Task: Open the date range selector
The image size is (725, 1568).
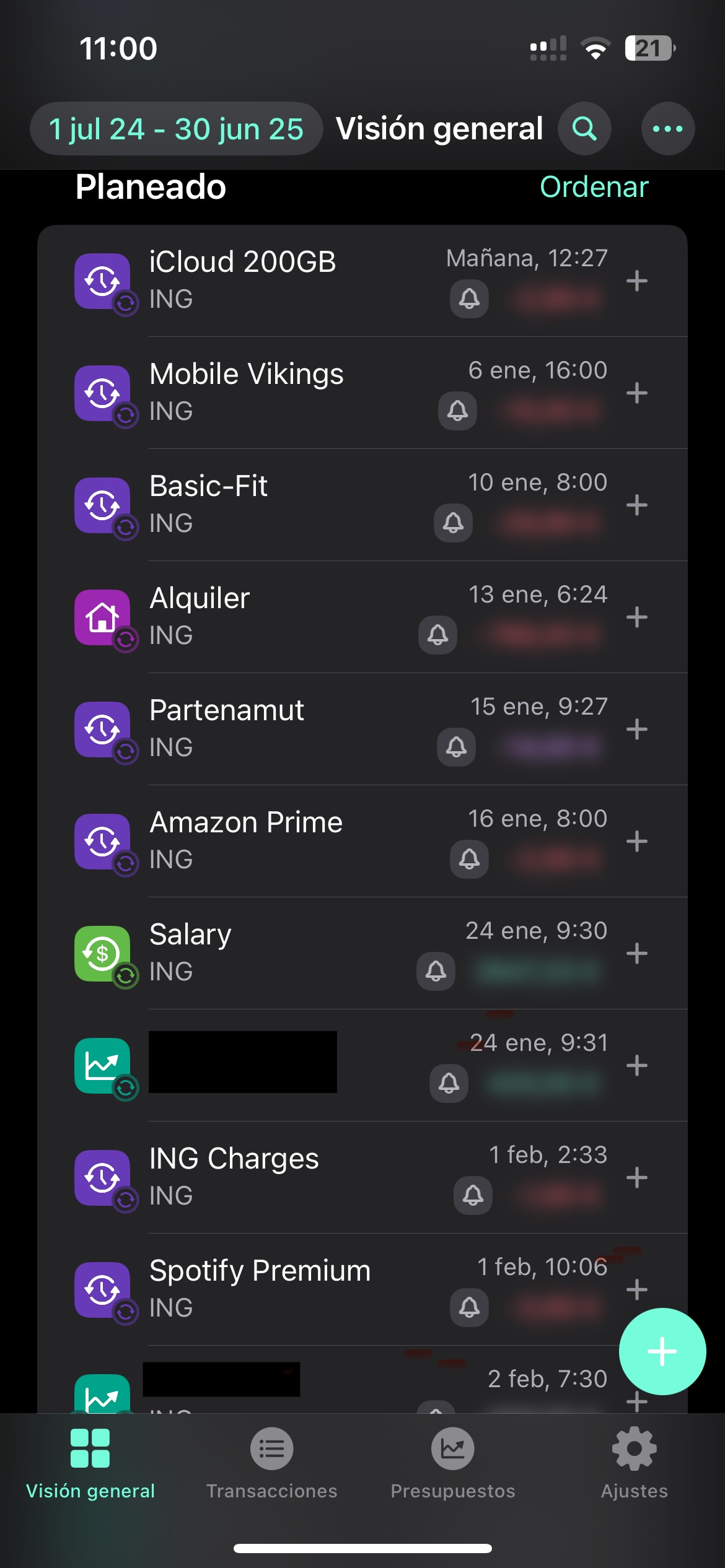Action: [x=176, y=129]
